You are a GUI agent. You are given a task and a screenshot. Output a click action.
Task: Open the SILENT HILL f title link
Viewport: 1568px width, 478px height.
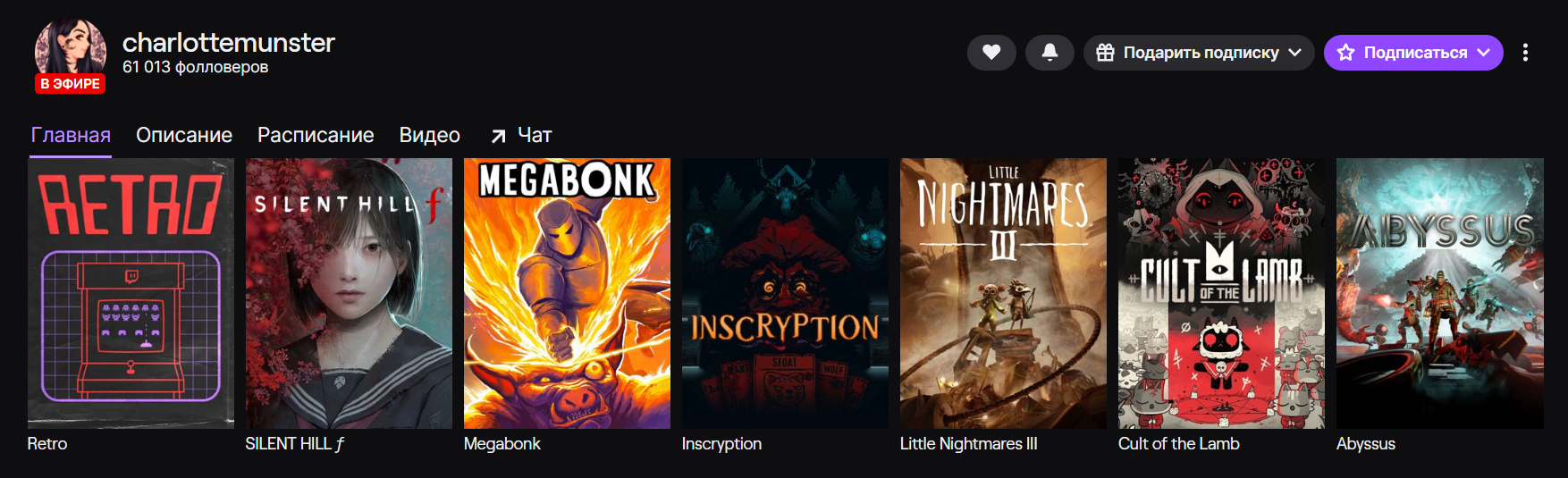tap(295, 443)
